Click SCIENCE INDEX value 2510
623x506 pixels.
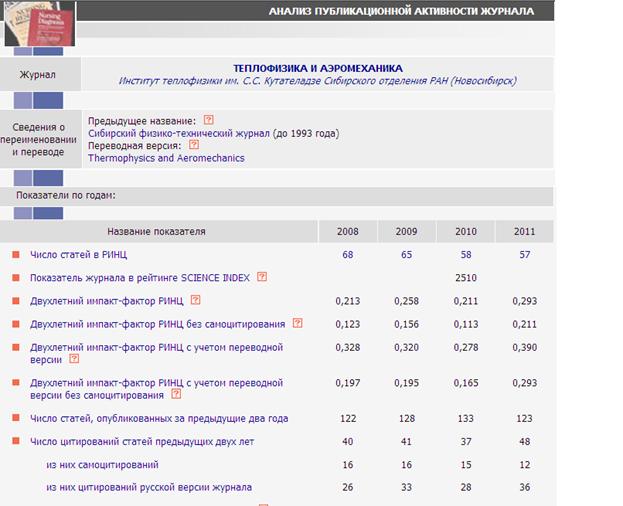click(466, 278)
